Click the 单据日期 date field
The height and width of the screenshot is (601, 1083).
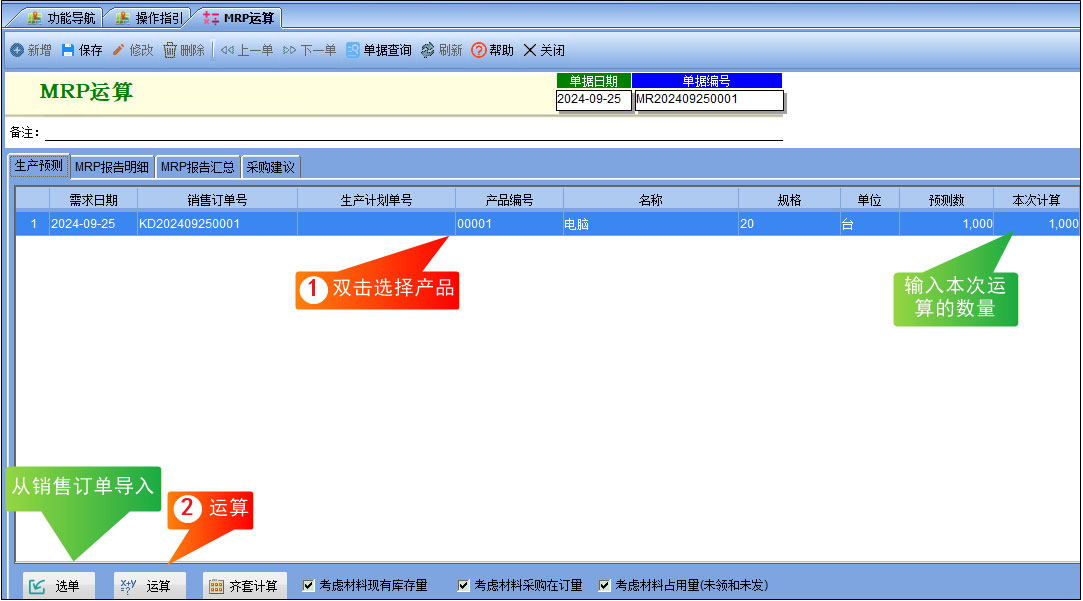pyautogui.click(x=593, y=99)
